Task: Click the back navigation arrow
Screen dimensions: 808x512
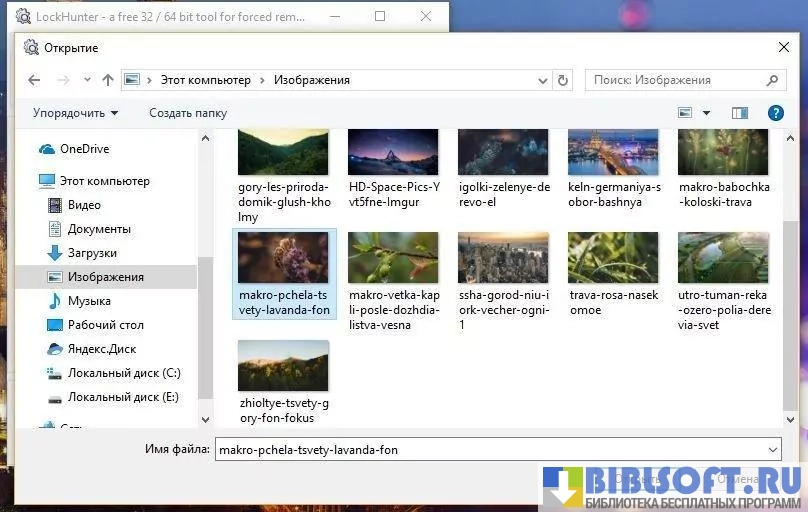Action: click(x=34, y=80)
